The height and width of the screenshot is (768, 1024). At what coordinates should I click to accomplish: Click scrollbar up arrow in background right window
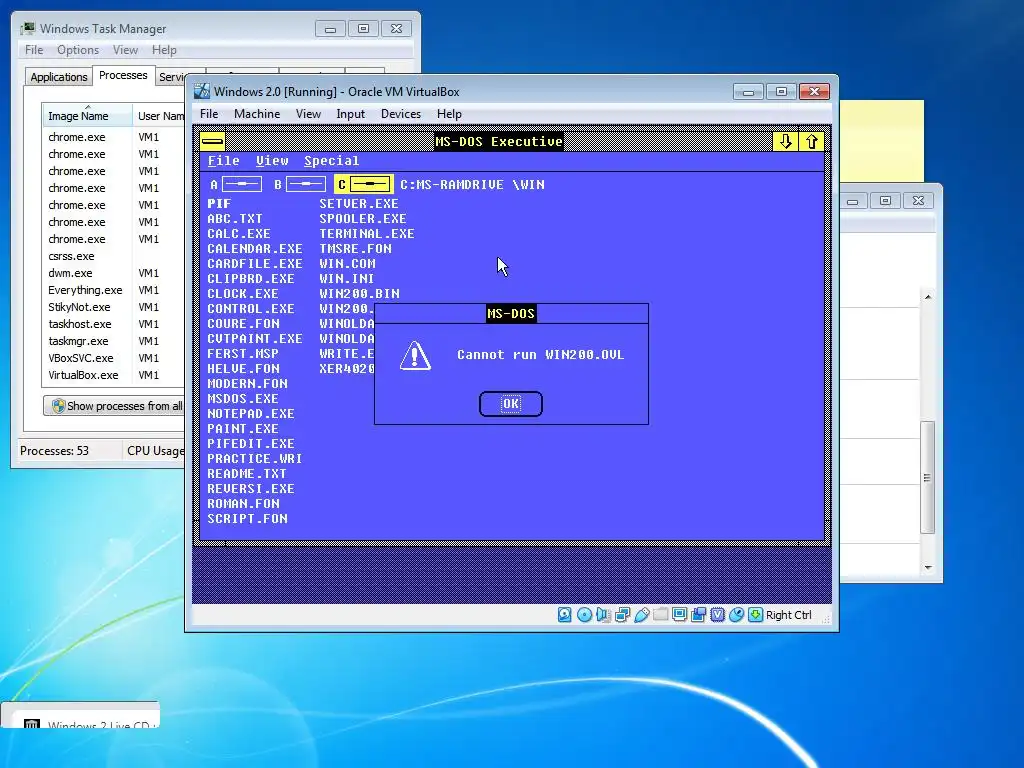click(928, 297)
